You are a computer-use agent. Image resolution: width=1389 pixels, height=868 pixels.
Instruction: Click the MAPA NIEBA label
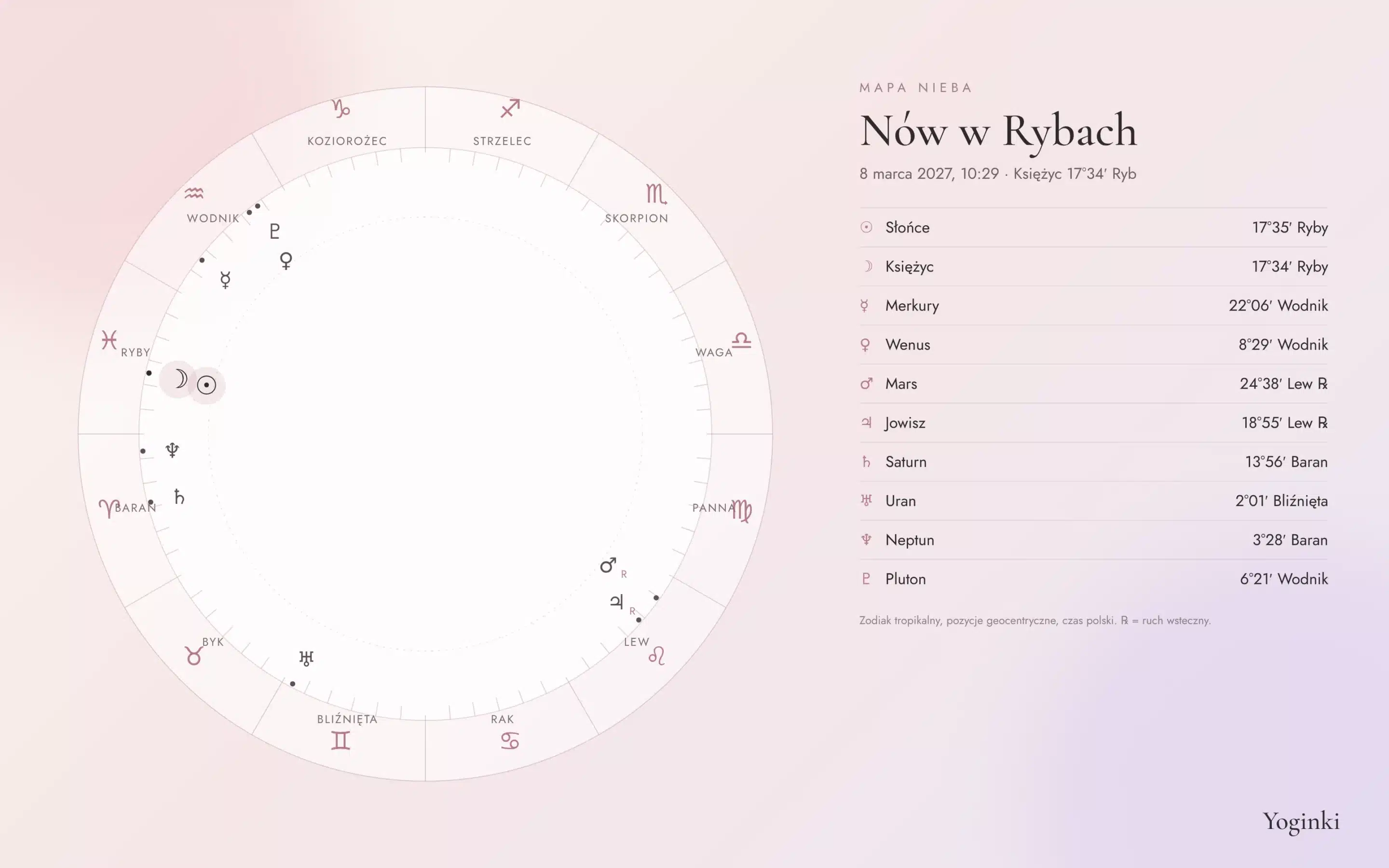[x=915, y=88]
